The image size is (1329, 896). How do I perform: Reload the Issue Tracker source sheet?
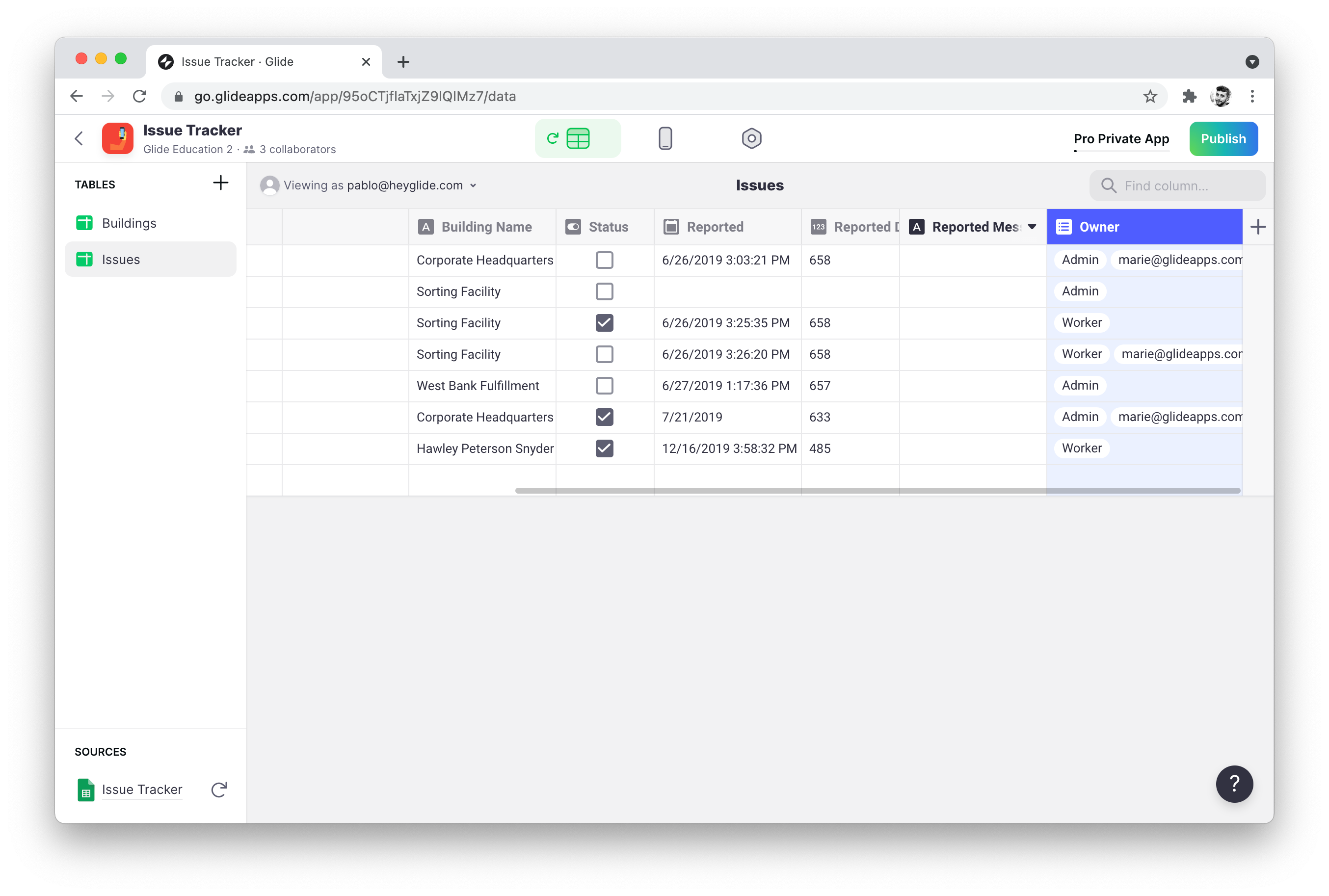pos(219,789)
